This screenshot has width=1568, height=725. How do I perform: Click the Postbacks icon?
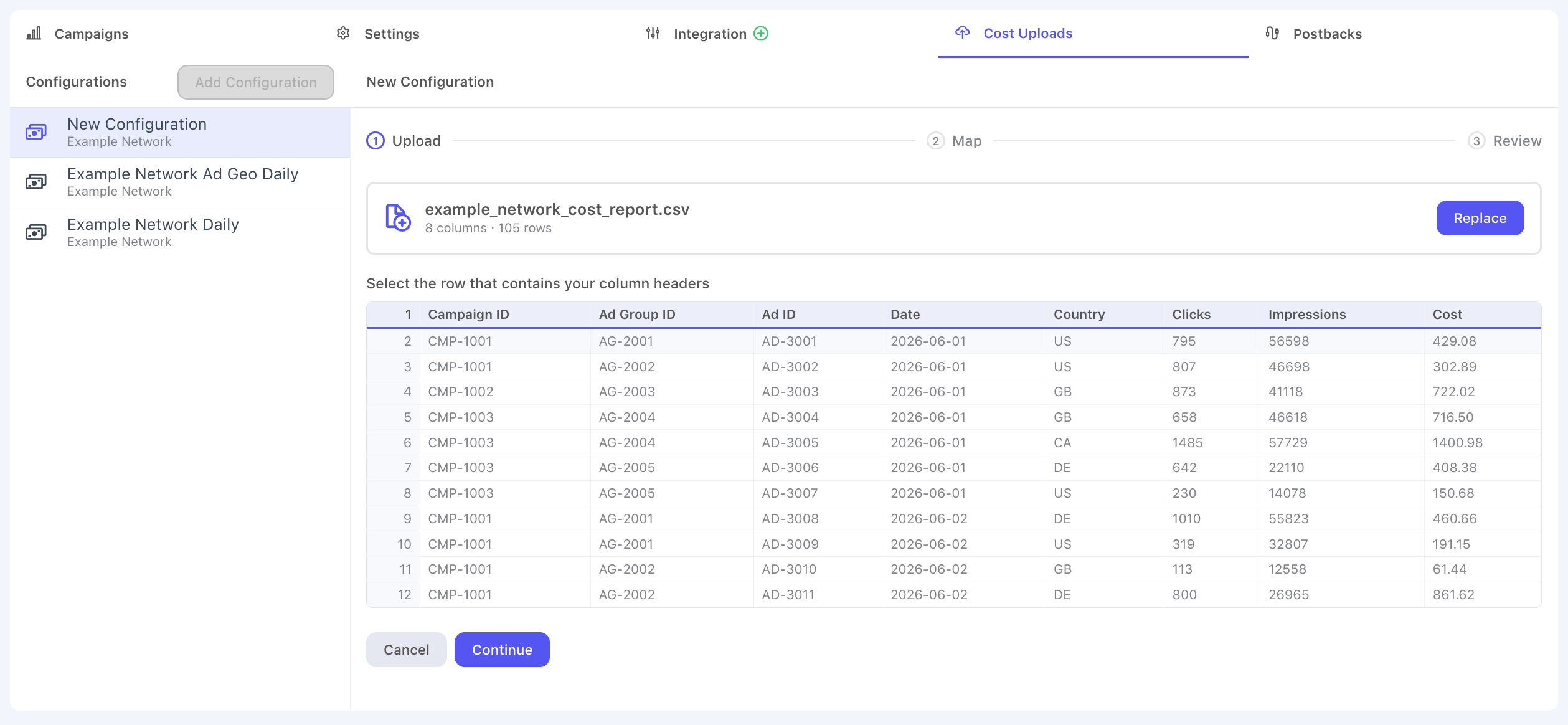(1272, 33)
